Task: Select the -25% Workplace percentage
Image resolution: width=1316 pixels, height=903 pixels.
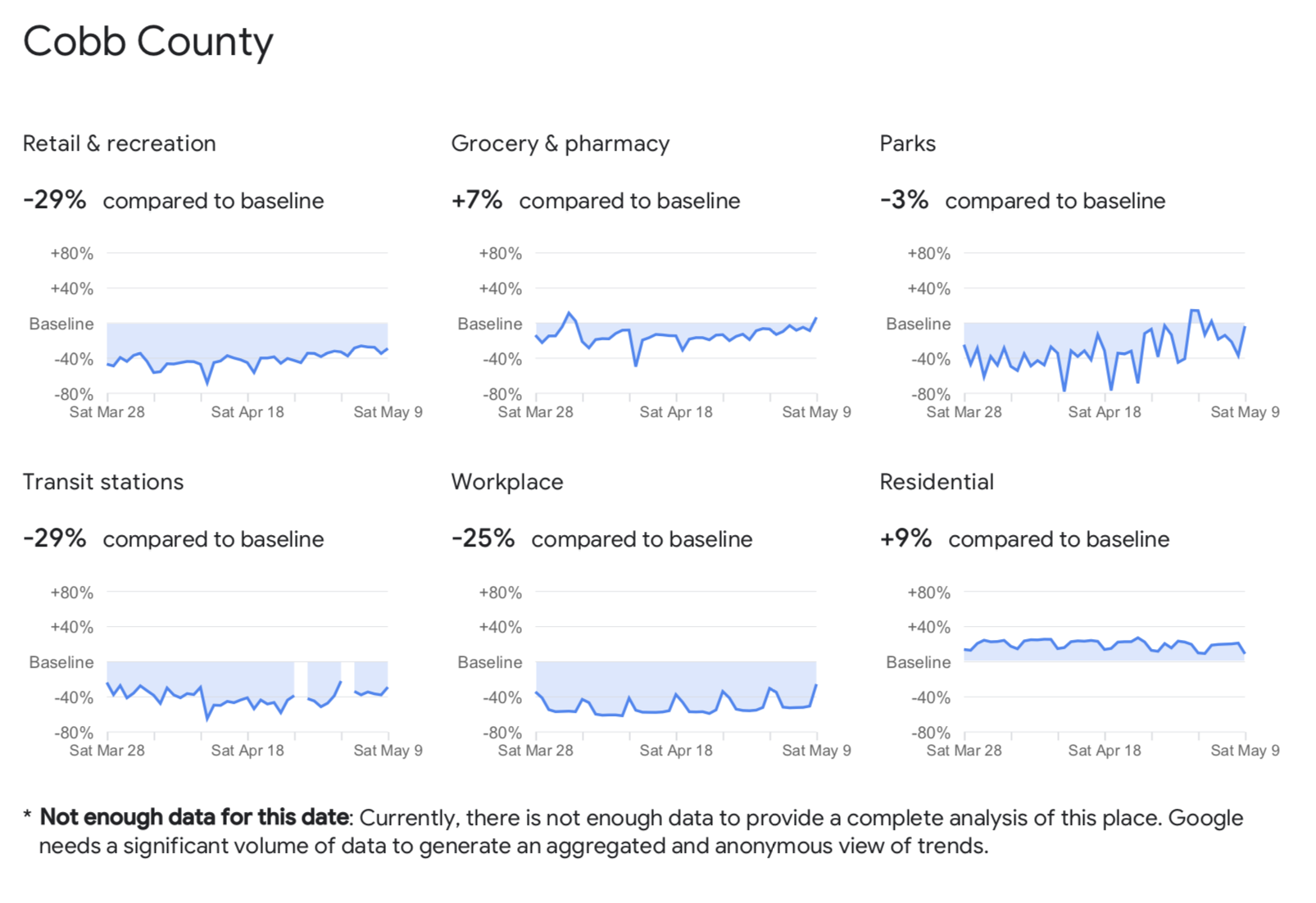Action: 483,538
